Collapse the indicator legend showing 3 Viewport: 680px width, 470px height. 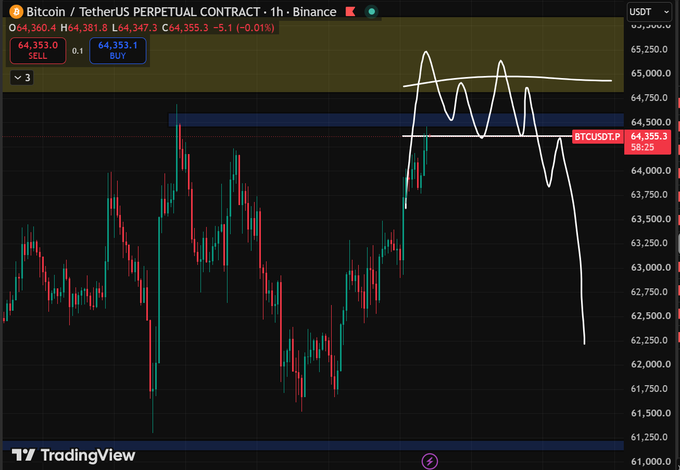click(22, 78)
